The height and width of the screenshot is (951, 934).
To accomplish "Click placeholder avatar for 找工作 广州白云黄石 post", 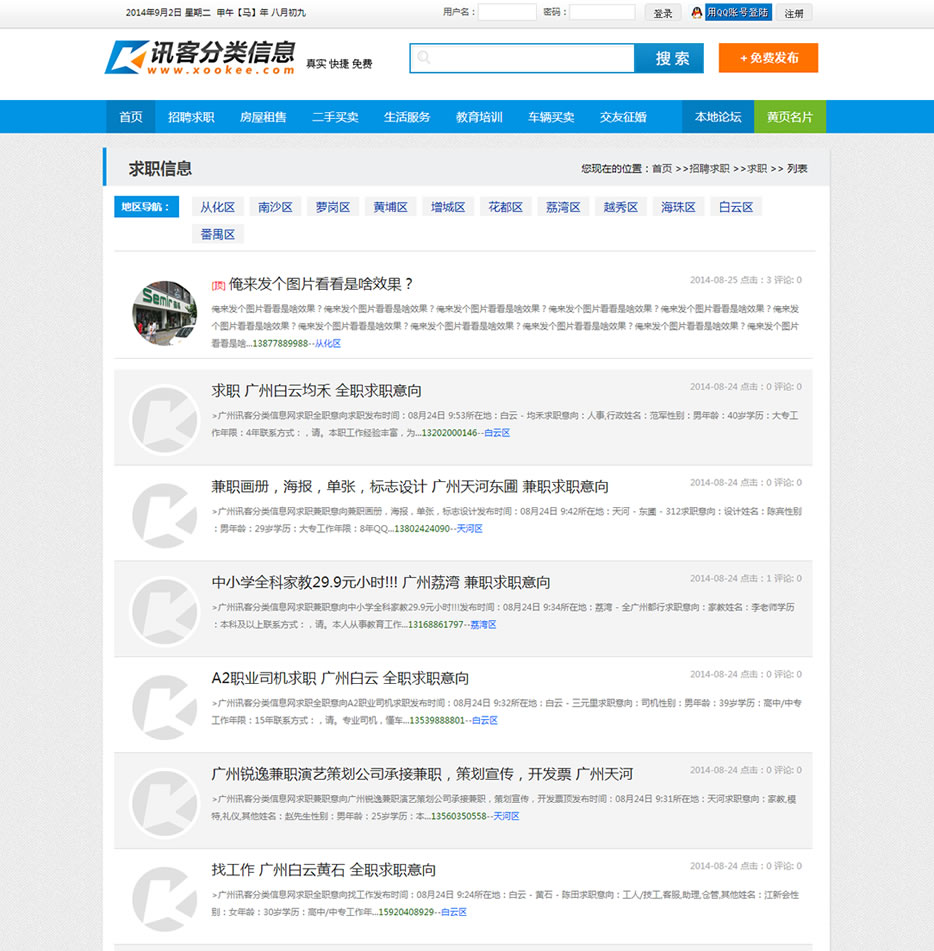I will 164,899.
